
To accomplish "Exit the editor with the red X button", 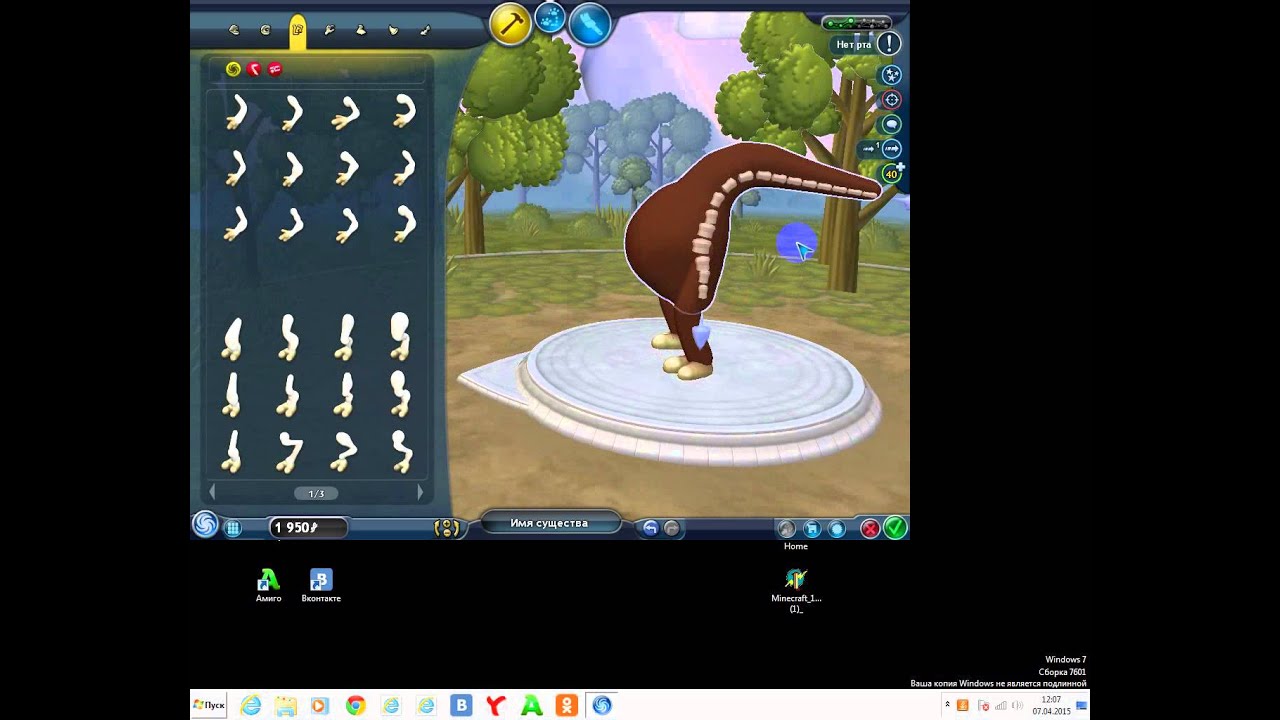I will coord(870,528).
